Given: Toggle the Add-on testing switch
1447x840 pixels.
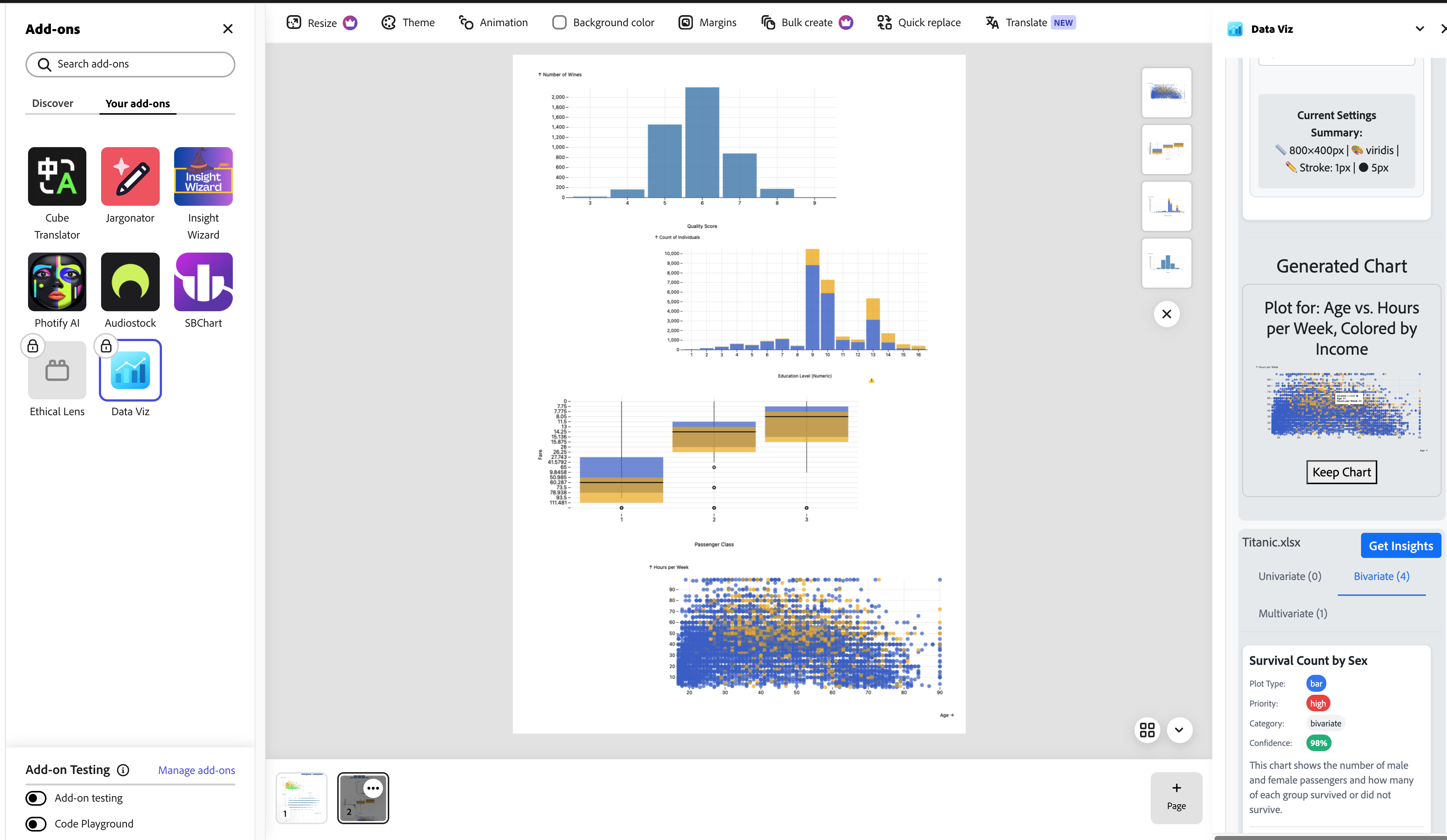Looking at the screenshot, I should point(36,798).
